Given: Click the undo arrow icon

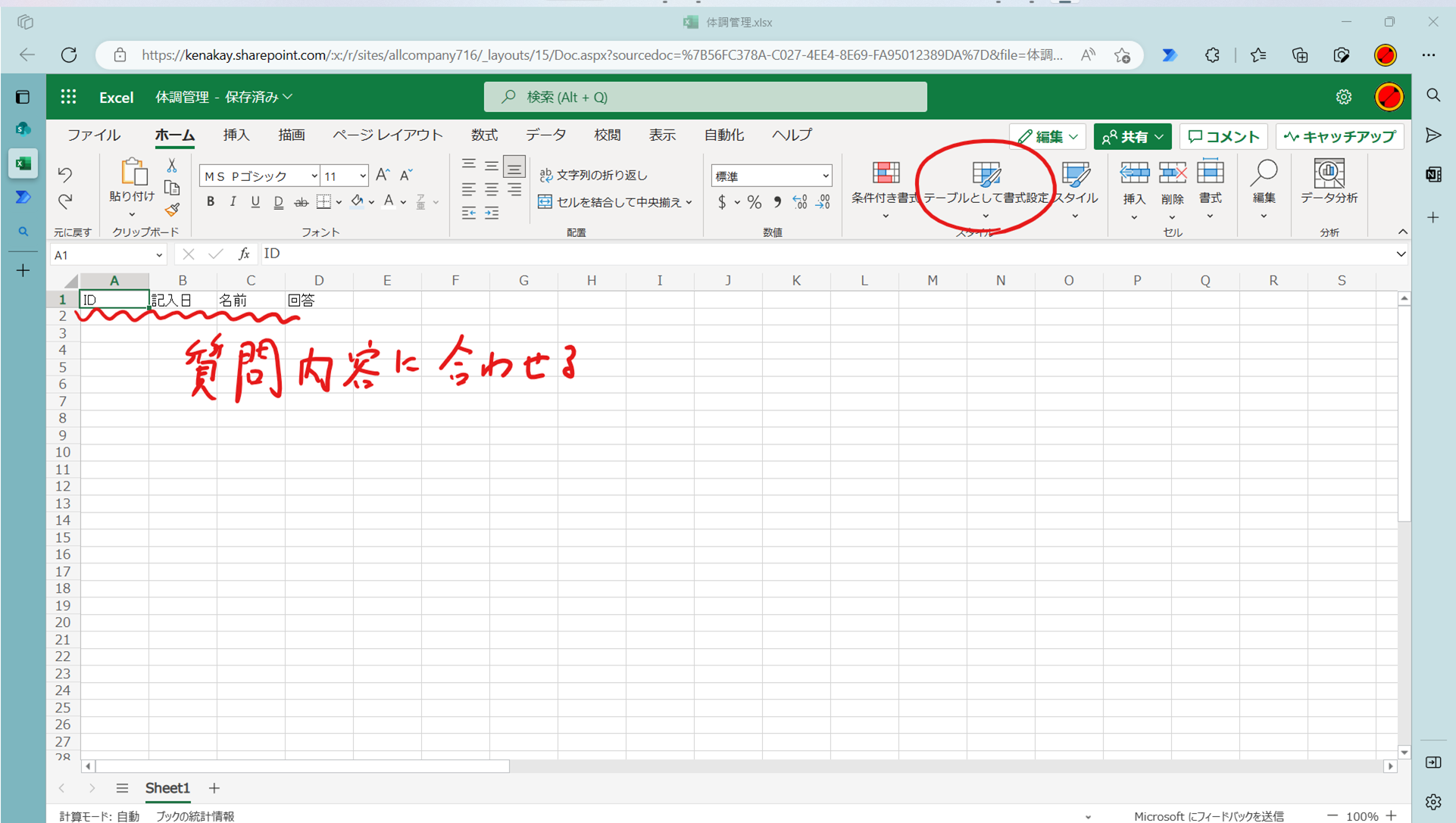Looking at the screenshot, I should coord(65,175).
